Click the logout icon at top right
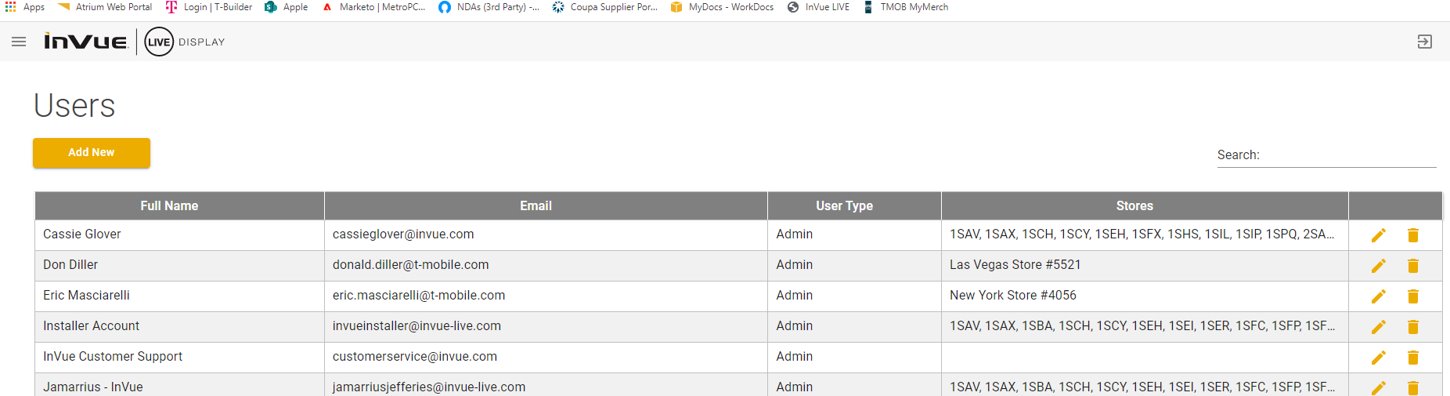Screen dimensions: 1450x396 click(1424, 42)
